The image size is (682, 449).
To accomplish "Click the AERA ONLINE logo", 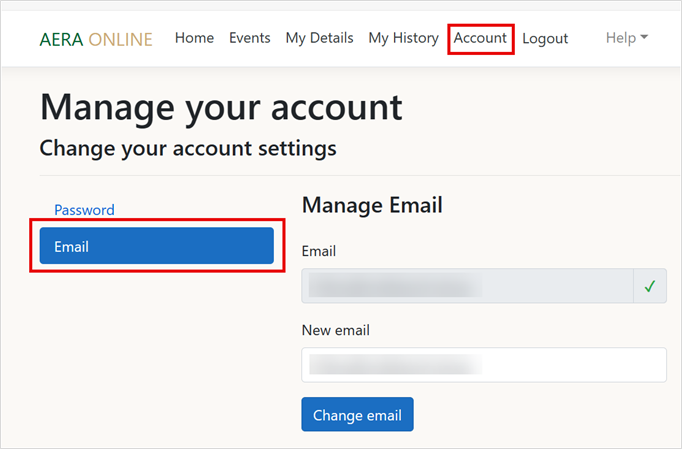I will [96, 39].
